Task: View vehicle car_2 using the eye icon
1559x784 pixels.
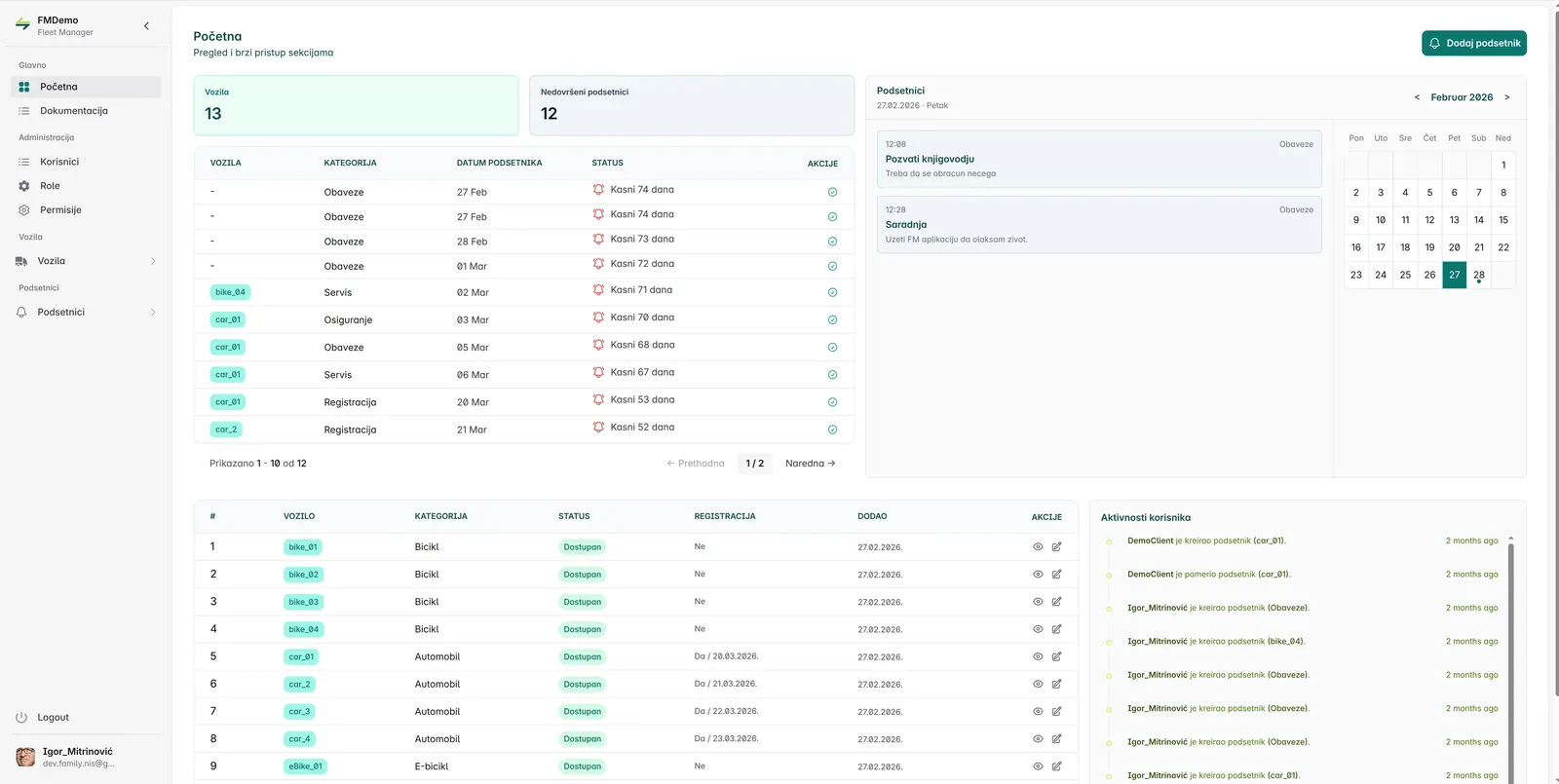Action: [1038, 685]
